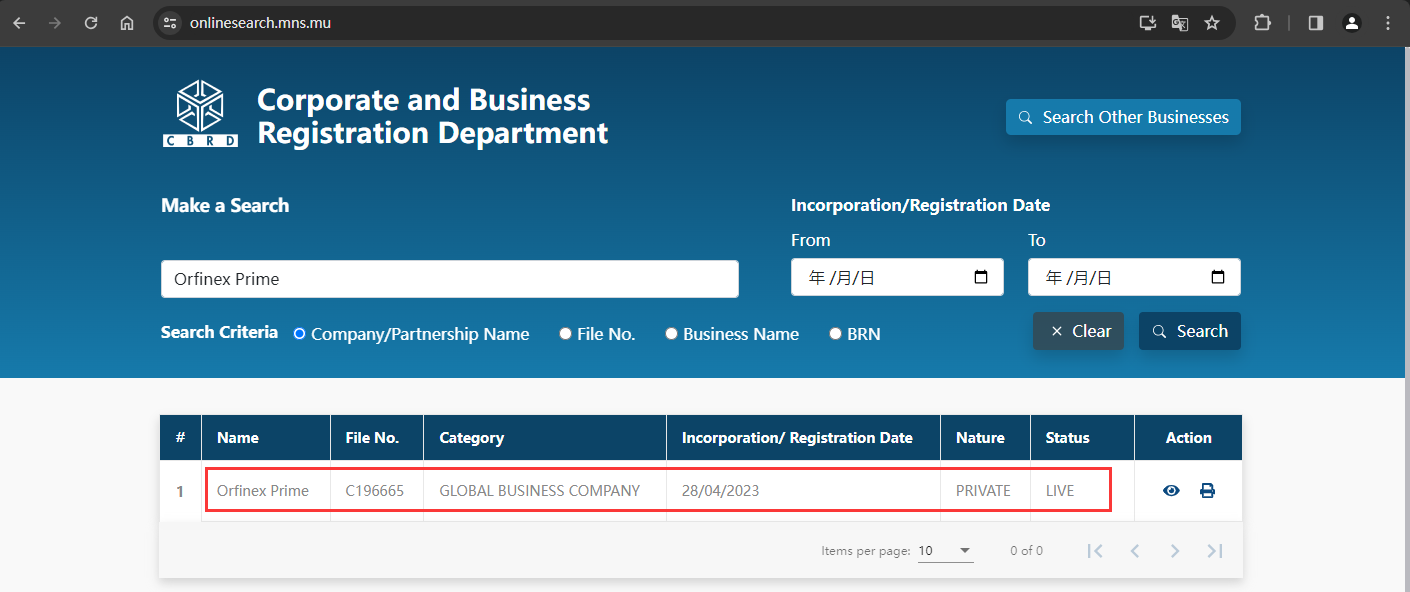The width and height of the screenshot is (1410, 592).
Task: Select Business Name search criteria
Action: pyautogui.click(x=672, y=334)
